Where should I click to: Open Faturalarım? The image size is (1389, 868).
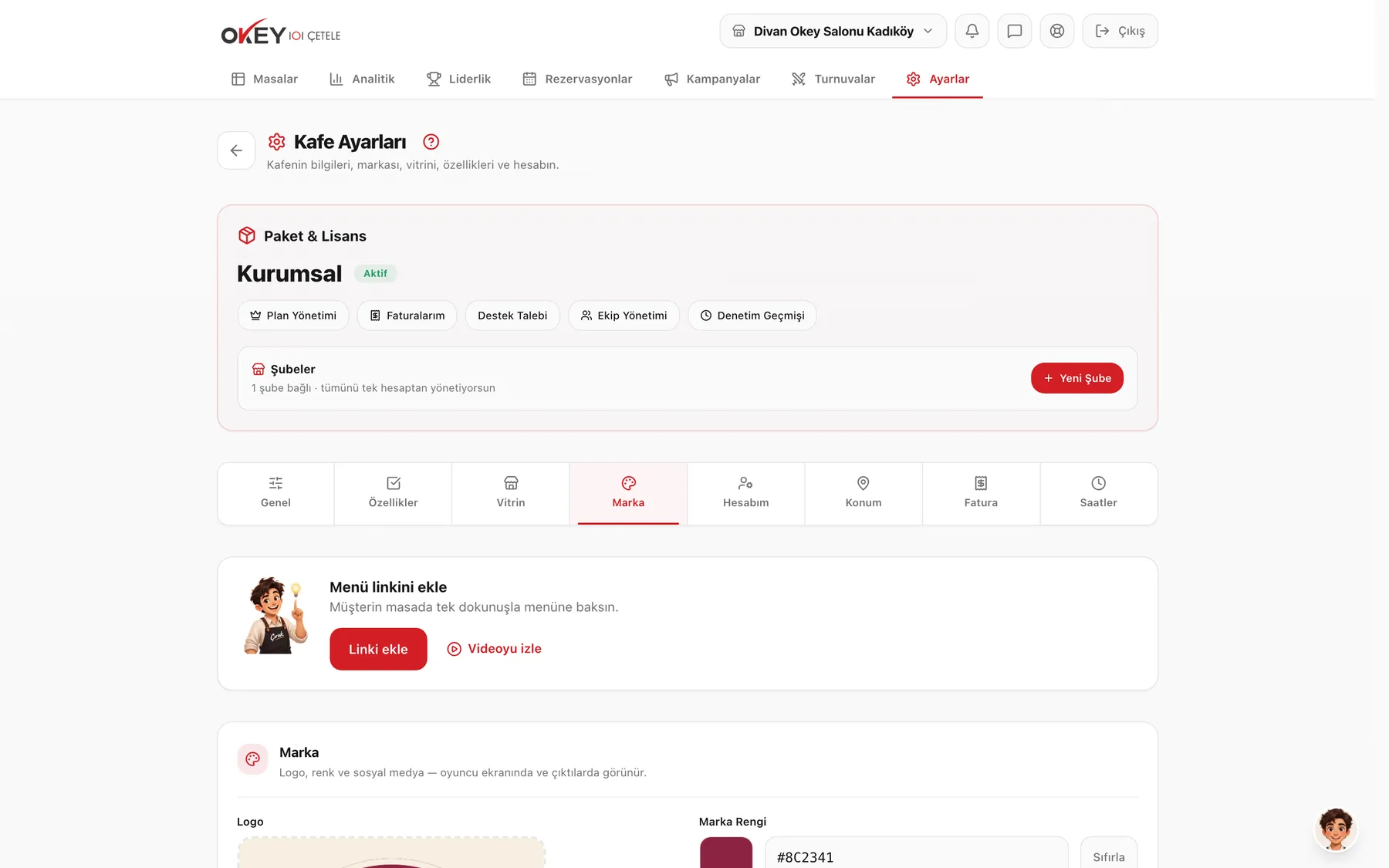pyautogui.click(x=407, y=316)
